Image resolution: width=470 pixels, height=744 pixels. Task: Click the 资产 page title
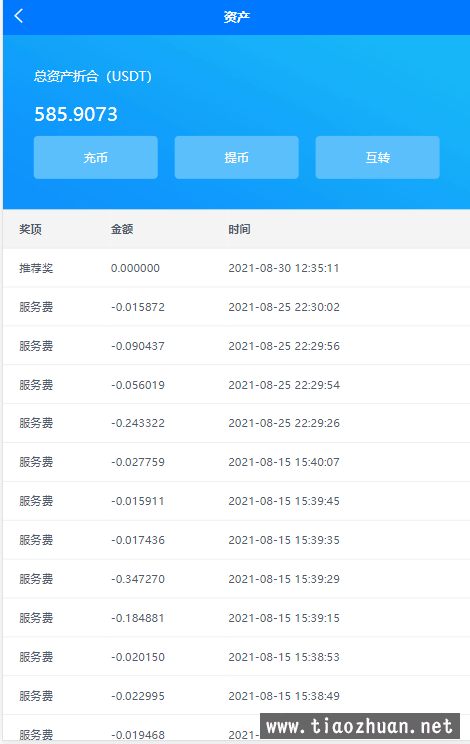pyautogui.click(x=237, y=17)
